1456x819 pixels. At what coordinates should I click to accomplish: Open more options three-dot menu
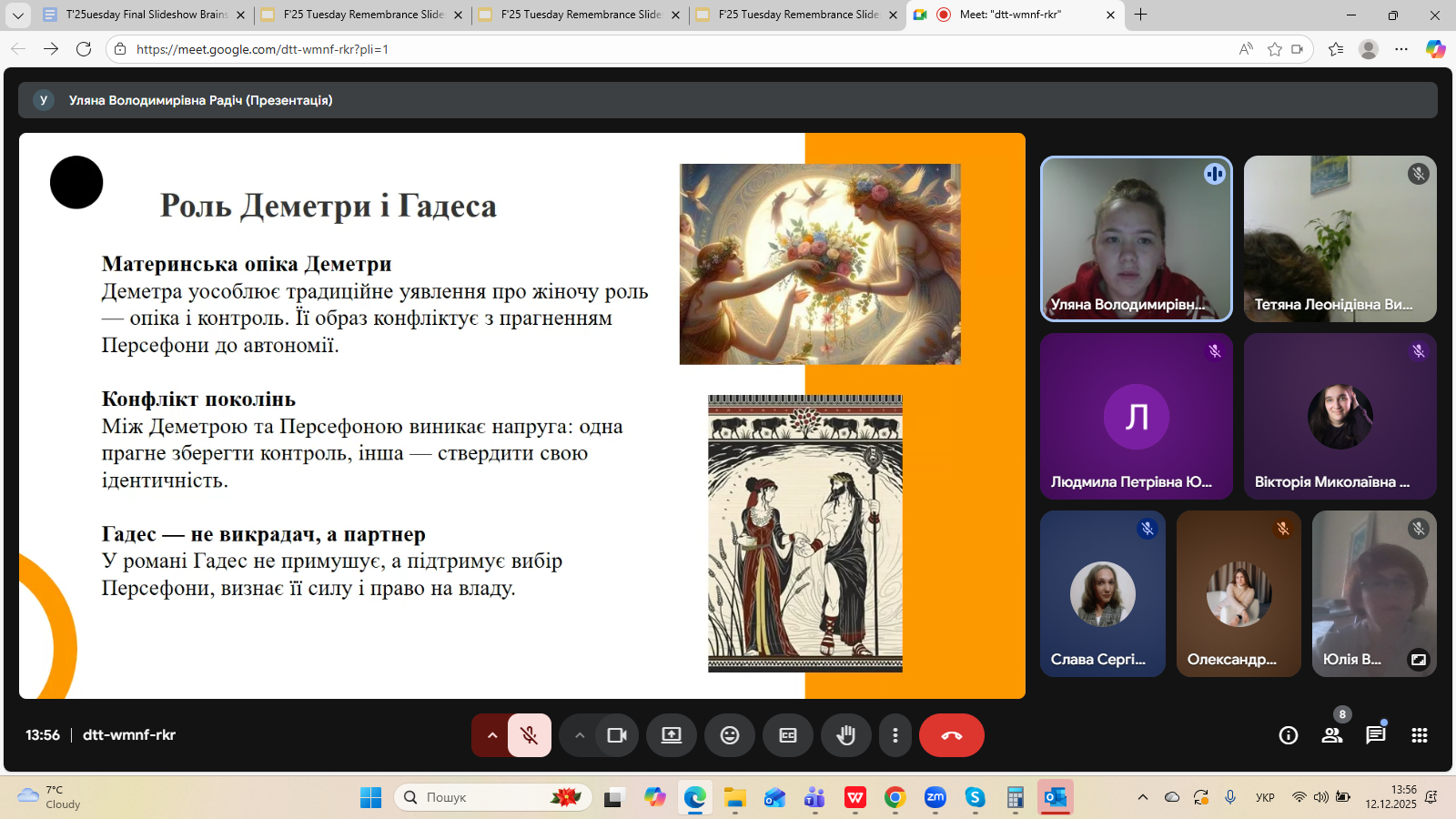click(895, 735)
